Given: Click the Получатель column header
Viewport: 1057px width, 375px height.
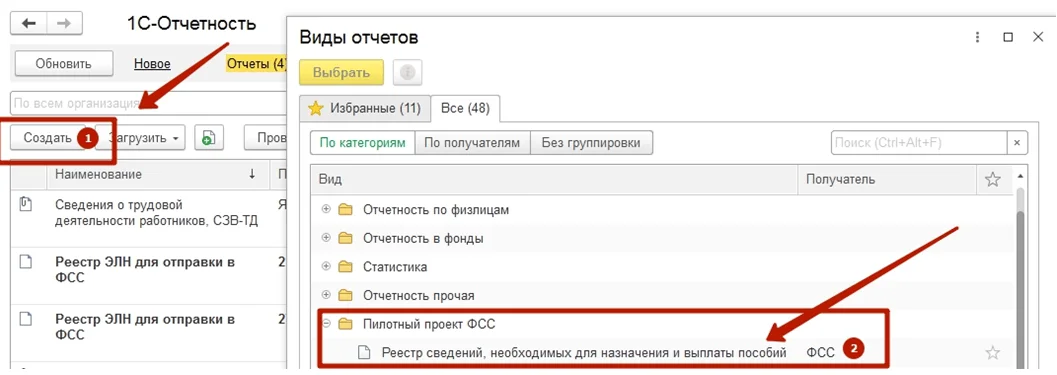Looking at the screenshot, I should pos(887,179).
